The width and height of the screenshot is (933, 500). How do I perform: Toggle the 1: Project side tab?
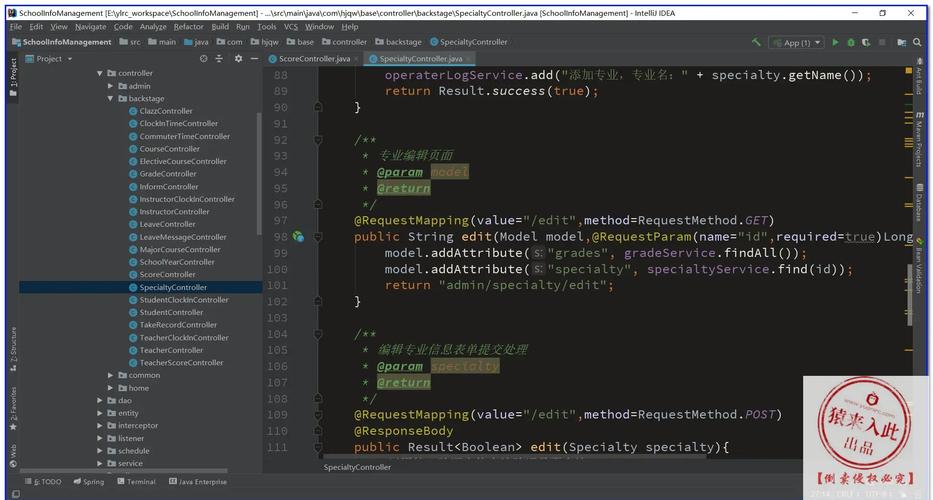(14, 77)
